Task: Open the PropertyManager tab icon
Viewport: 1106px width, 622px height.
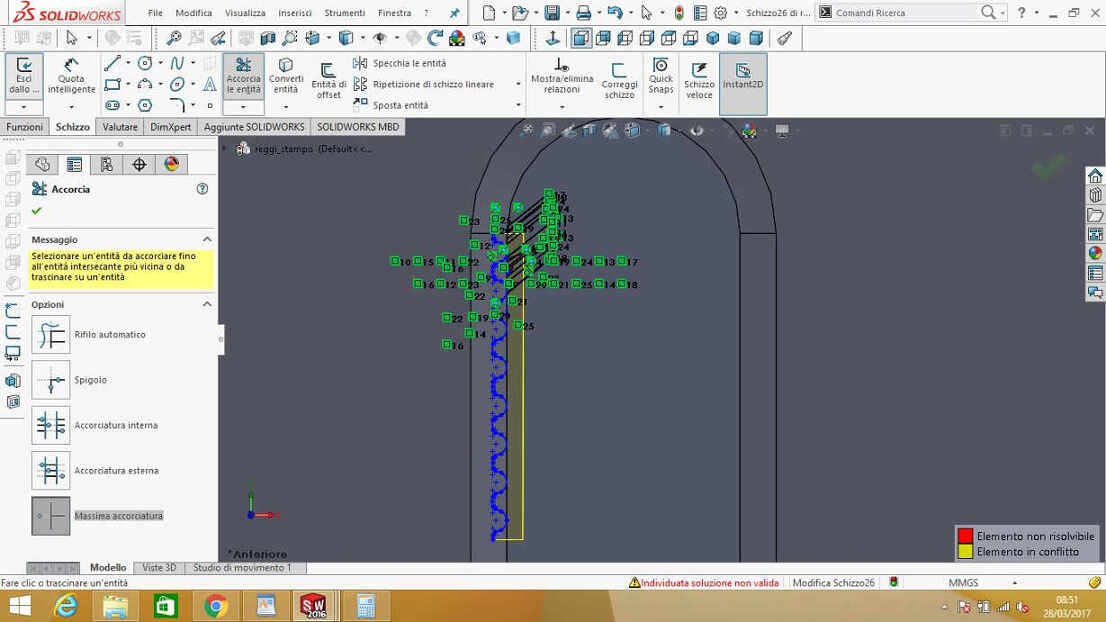Action: pyautogui.click(x=74, y=164)
